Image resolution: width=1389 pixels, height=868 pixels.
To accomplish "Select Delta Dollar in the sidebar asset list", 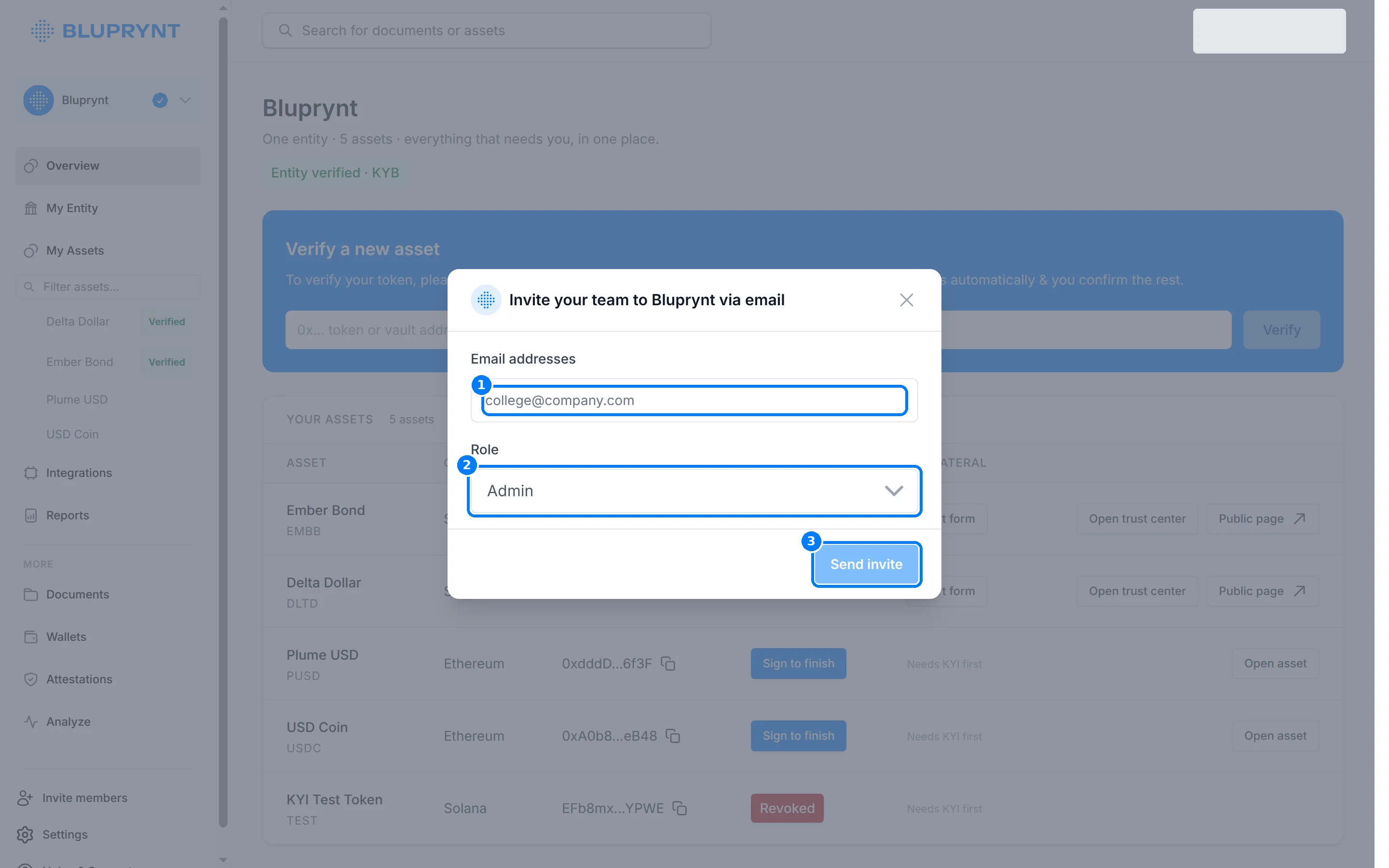I will 78,322.
